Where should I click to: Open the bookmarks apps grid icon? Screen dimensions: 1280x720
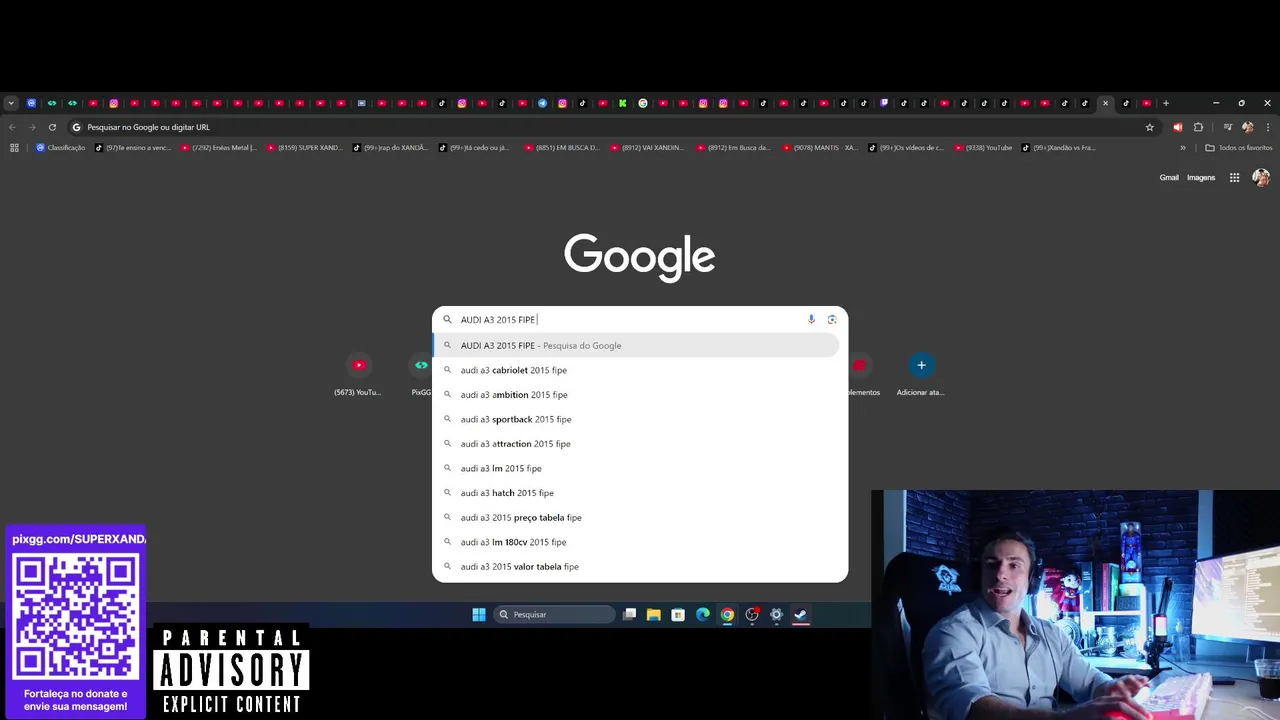tap(14, 148)
